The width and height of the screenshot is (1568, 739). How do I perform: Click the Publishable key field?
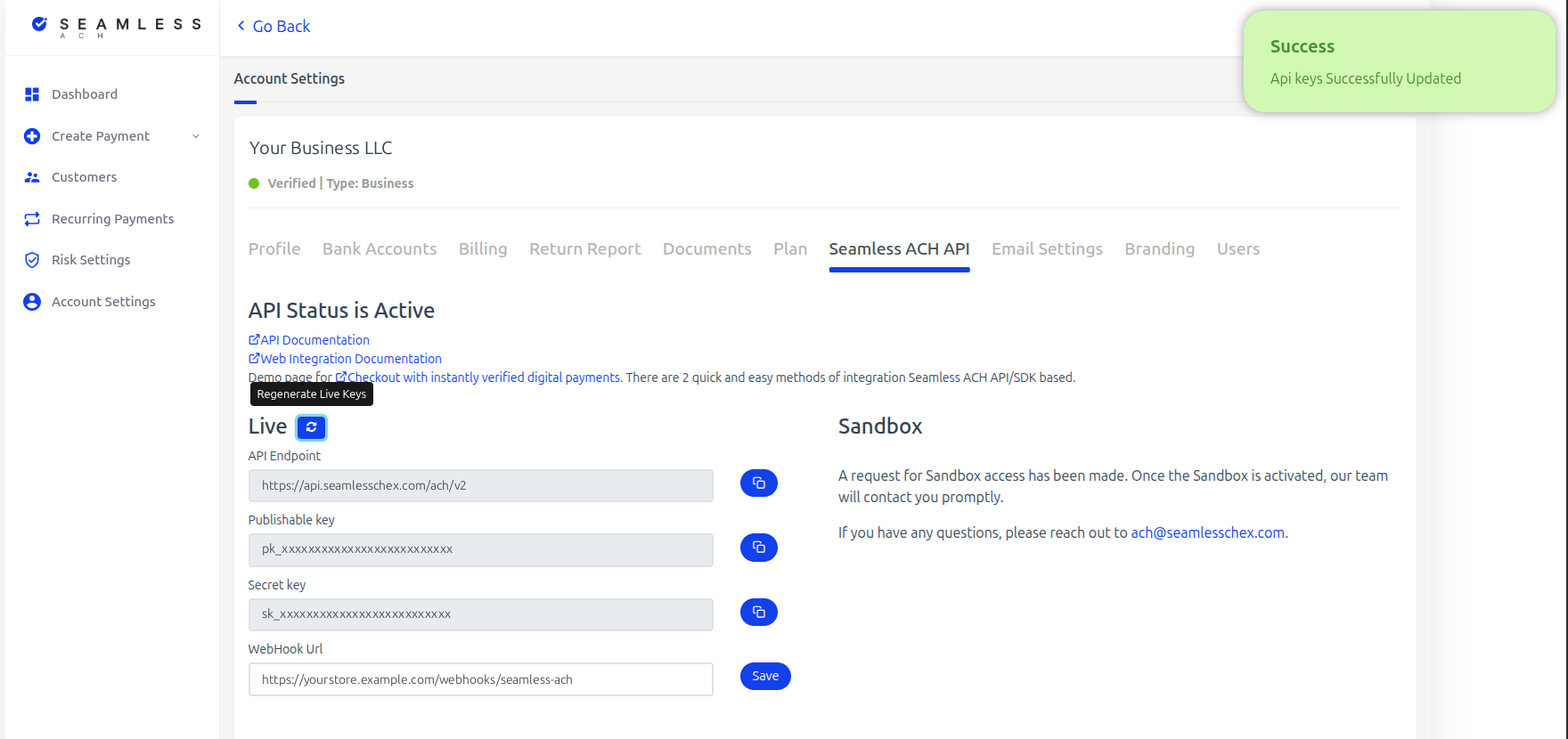pos(481,550)
